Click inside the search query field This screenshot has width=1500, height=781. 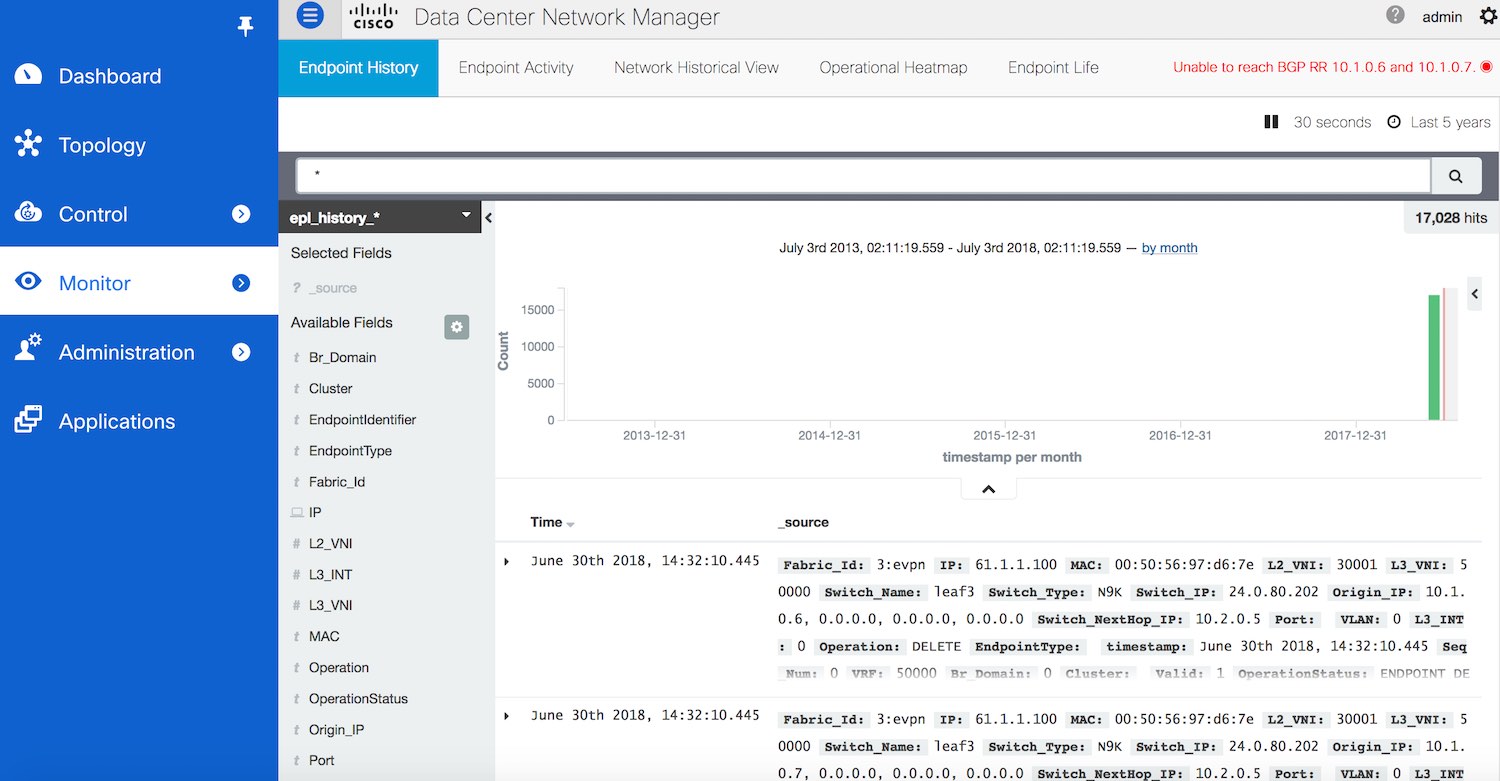(x=863, y=176)
